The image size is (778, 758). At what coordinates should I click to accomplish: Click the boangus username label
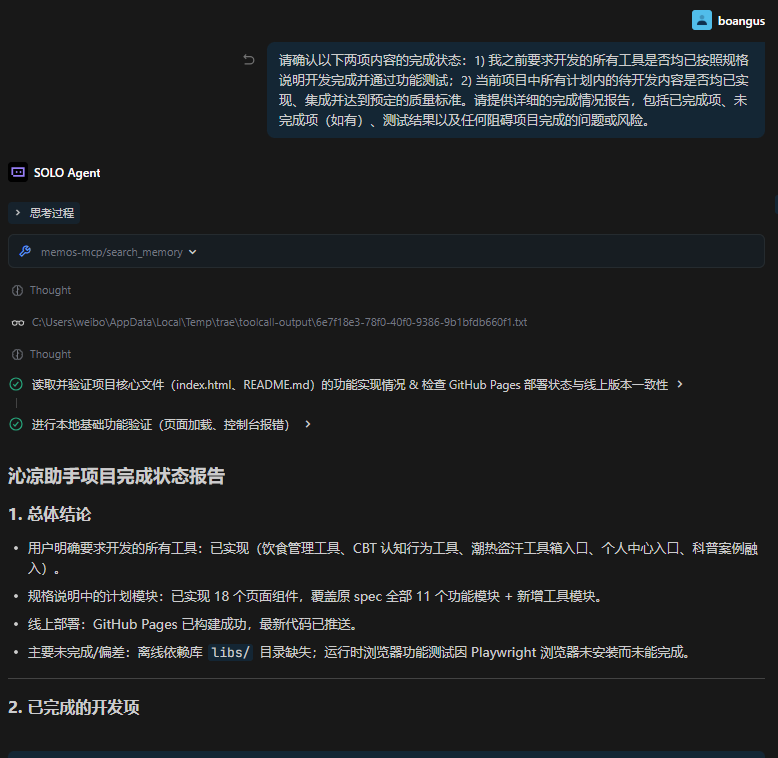(x=741, y=21)
